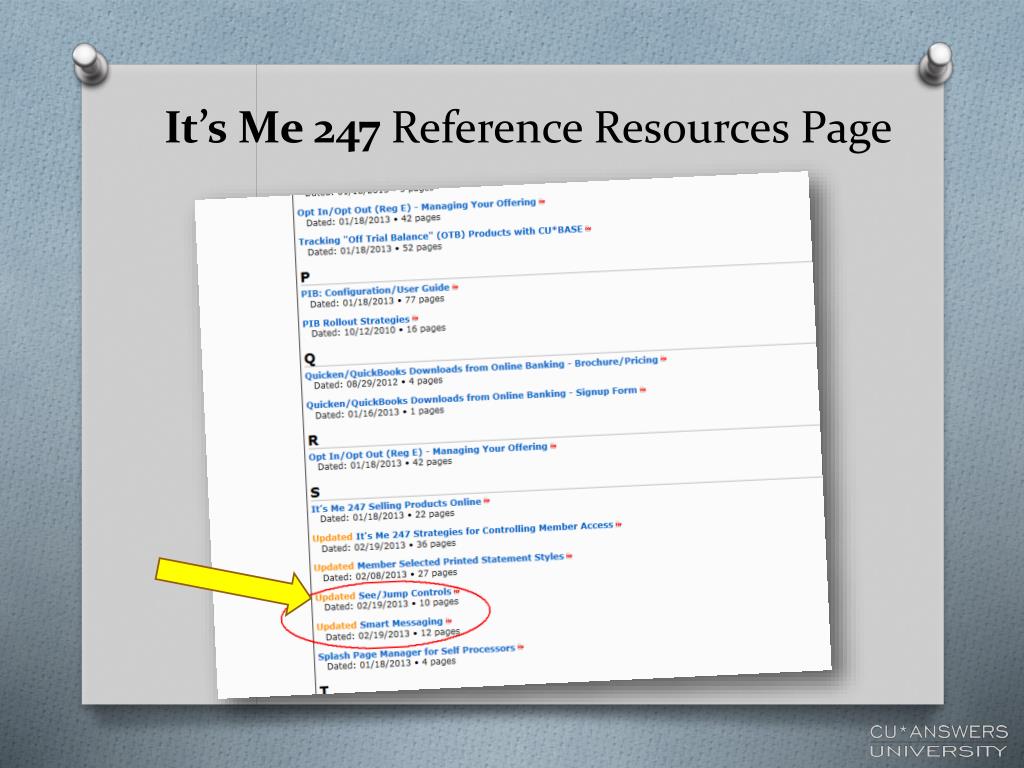Click PDF icon after CU*BASE OTB link
Image resolution: width=1024 pixels, height=768 pixels.
[588, 229]
